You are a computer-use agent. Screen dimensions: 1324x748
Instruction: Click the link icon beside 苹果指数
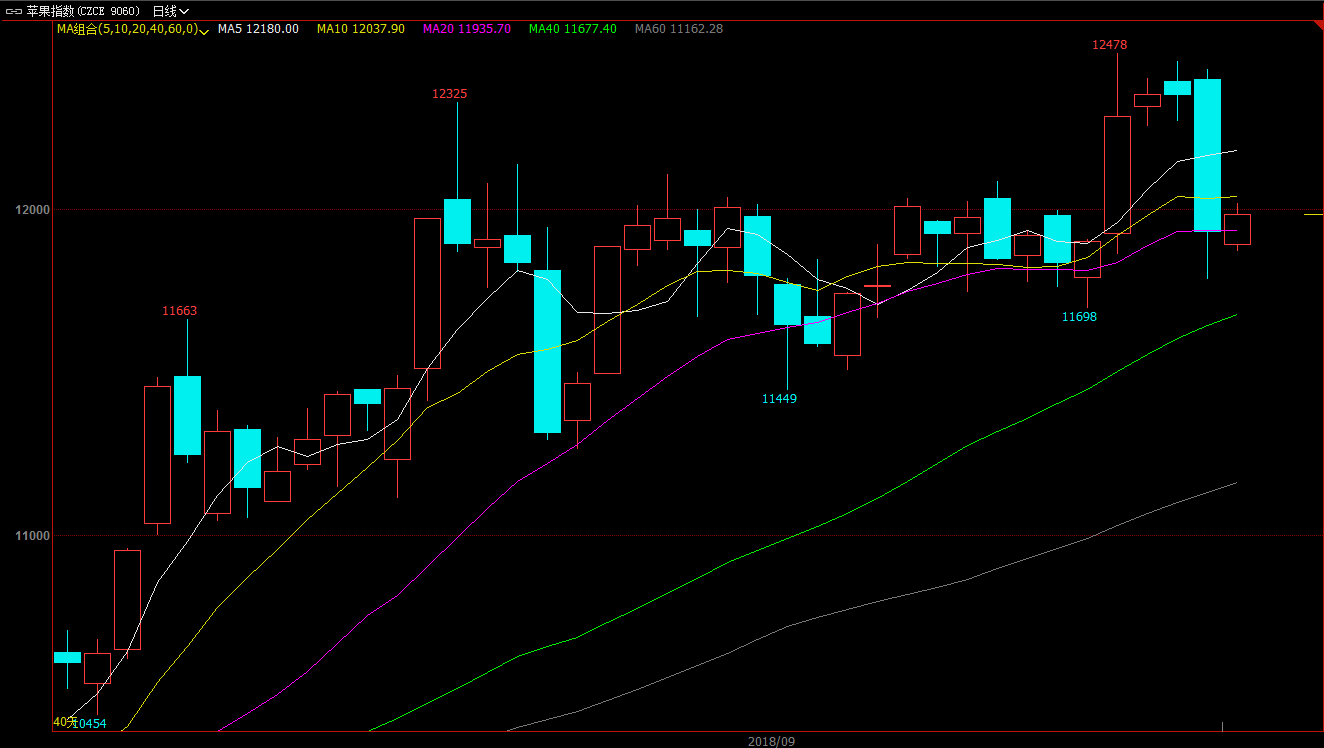14,11
